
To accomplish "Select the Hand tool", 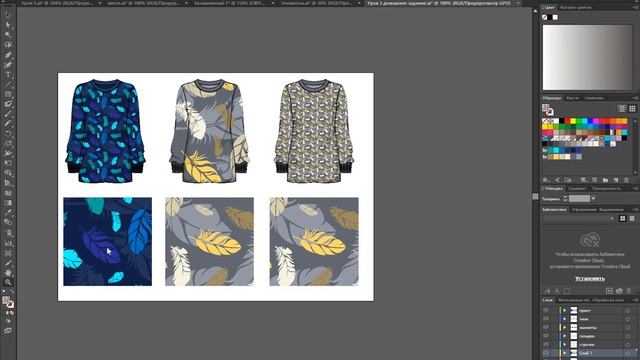I will click(8, 272).
